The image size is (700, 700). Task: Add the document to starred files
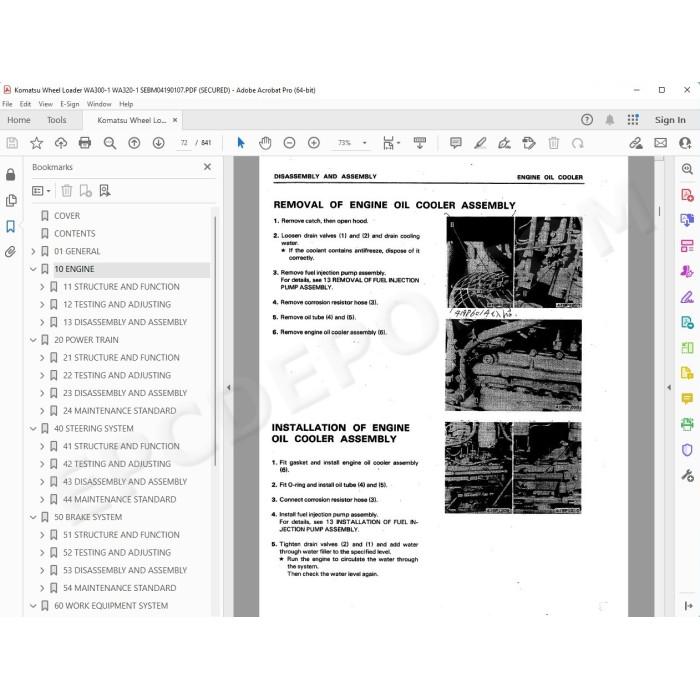36,143
